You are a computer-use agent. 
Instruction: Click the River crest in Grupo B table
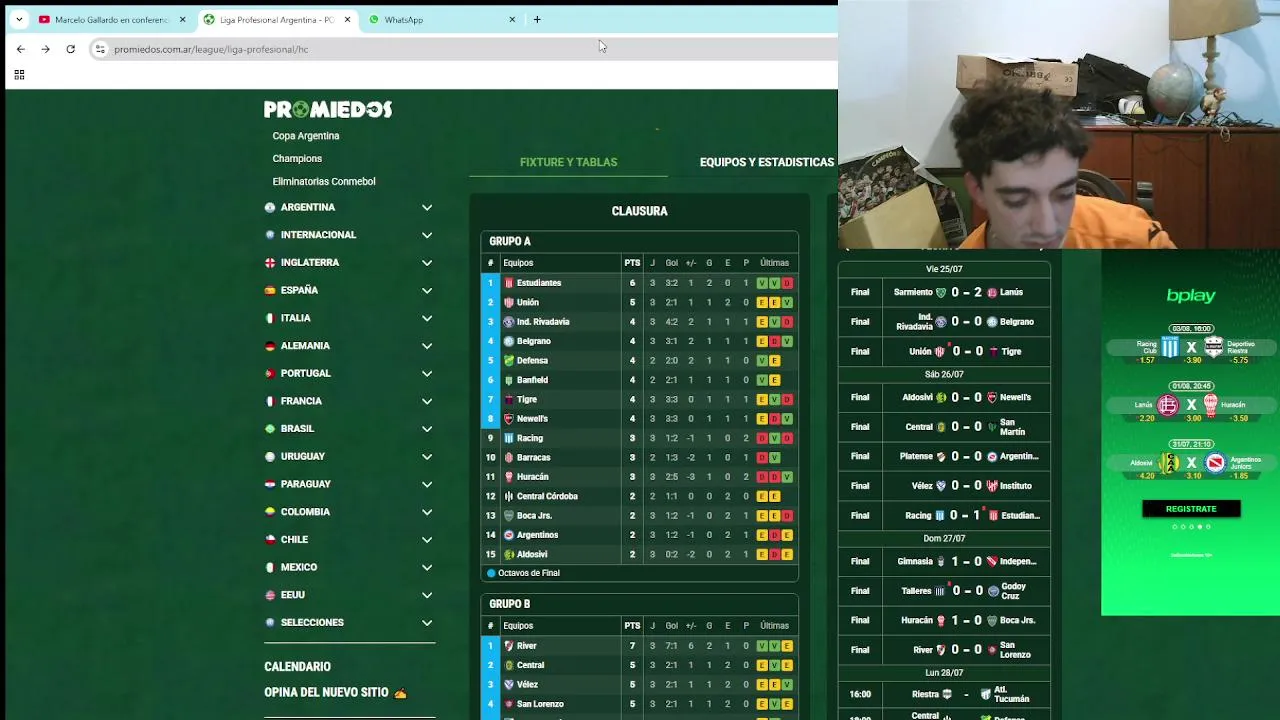[508, 646]
